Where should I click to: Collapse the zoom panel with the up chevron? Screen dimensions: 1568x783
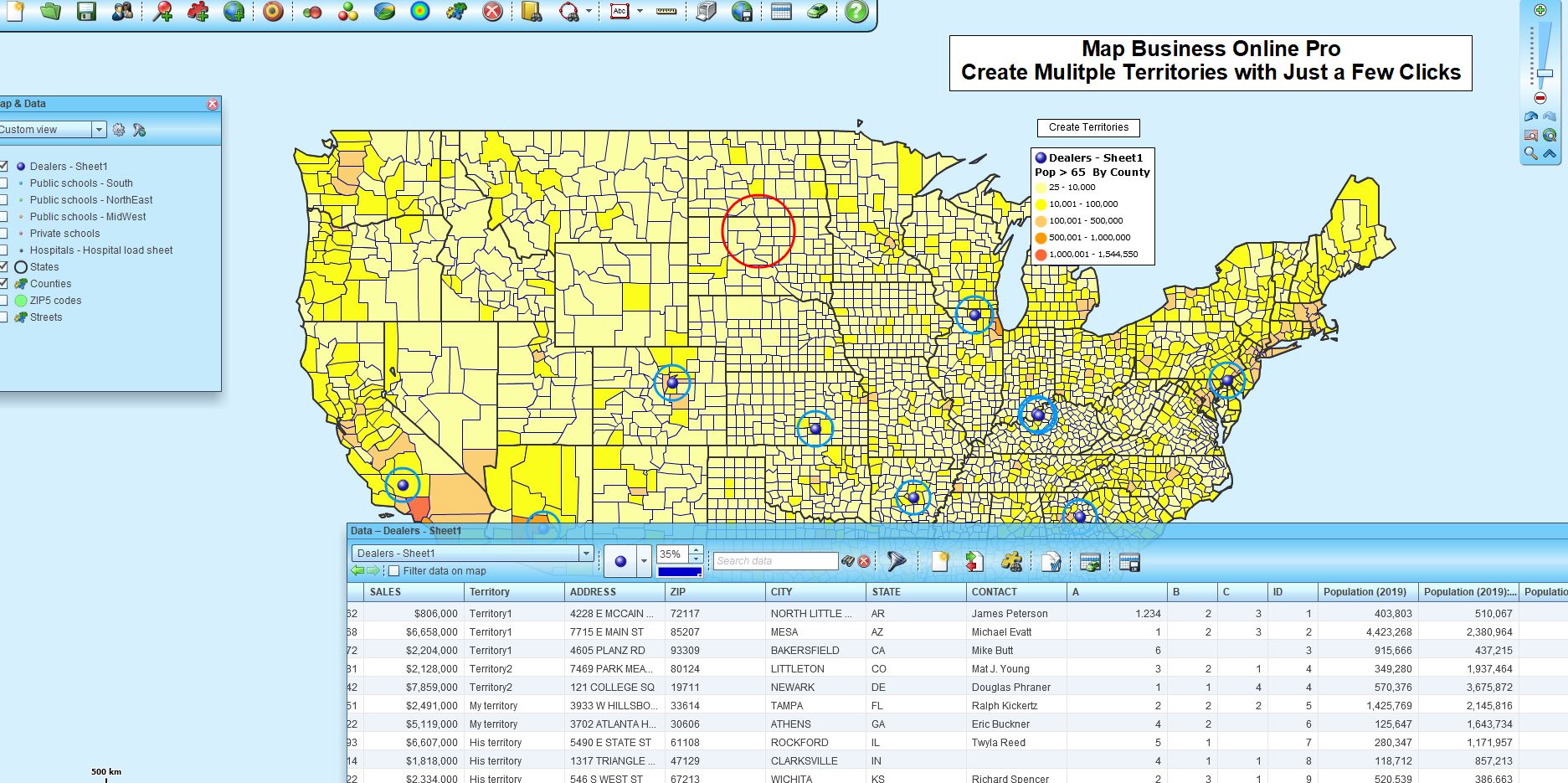click(x=1550, y=153)
